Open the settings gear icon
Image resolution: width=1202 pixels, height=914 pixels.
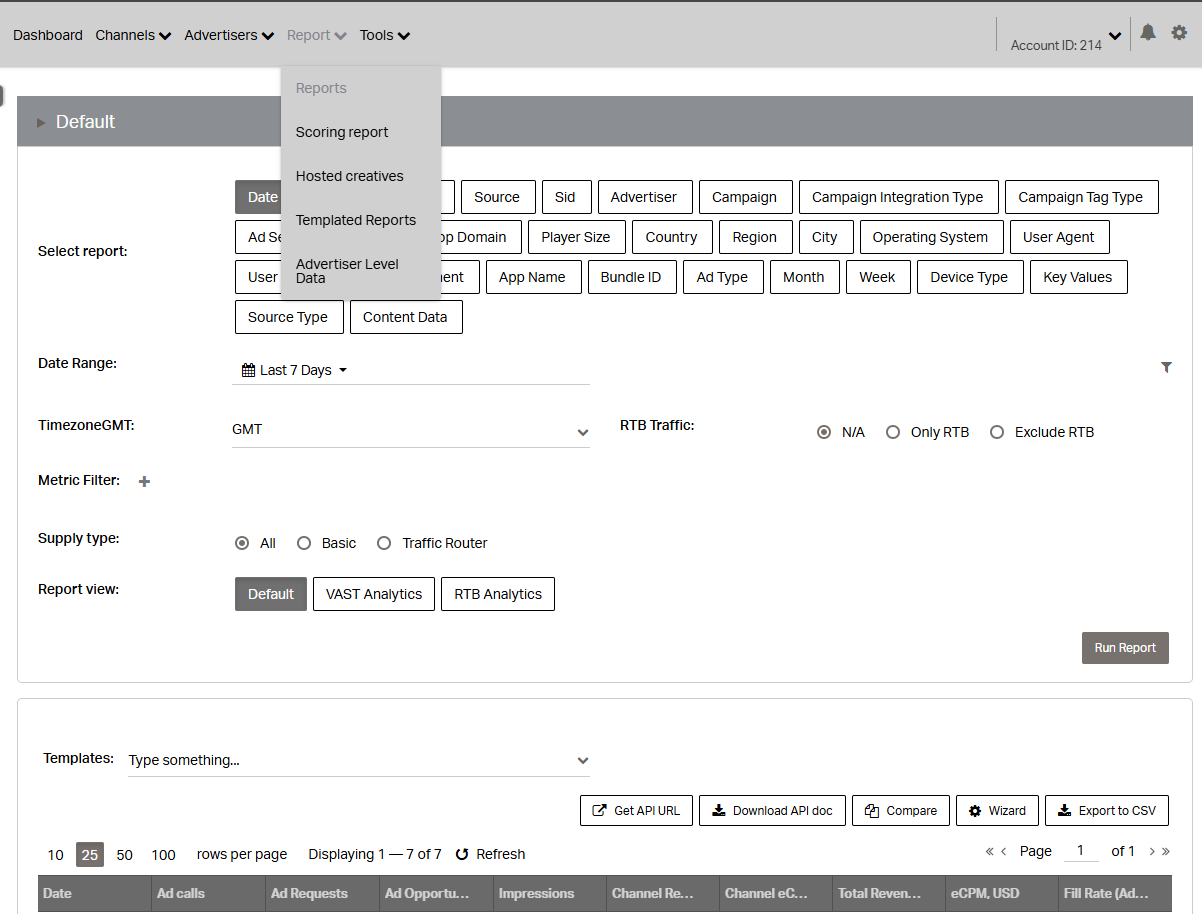point(1179,32)
